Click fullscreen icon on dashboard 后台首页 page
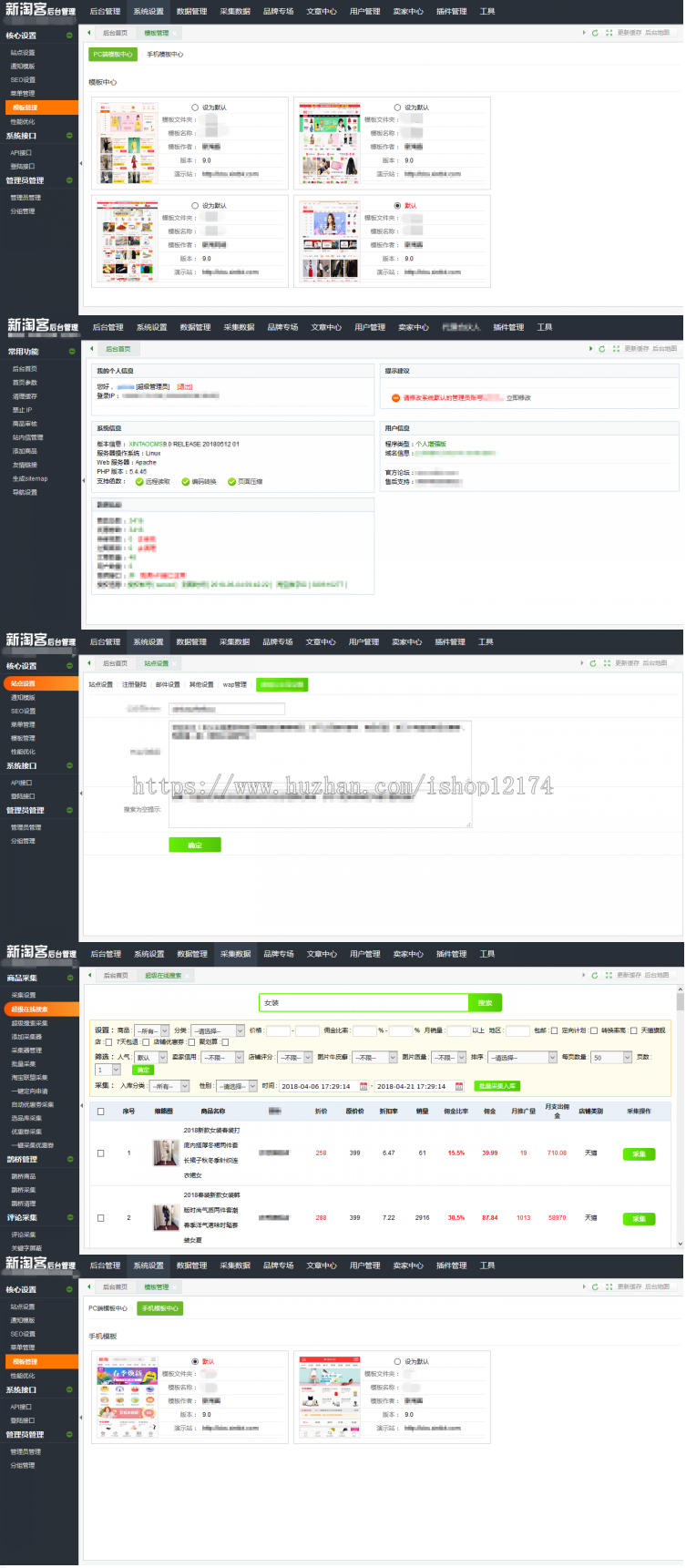Viewport: 686px width, 1568px height. 616,349
